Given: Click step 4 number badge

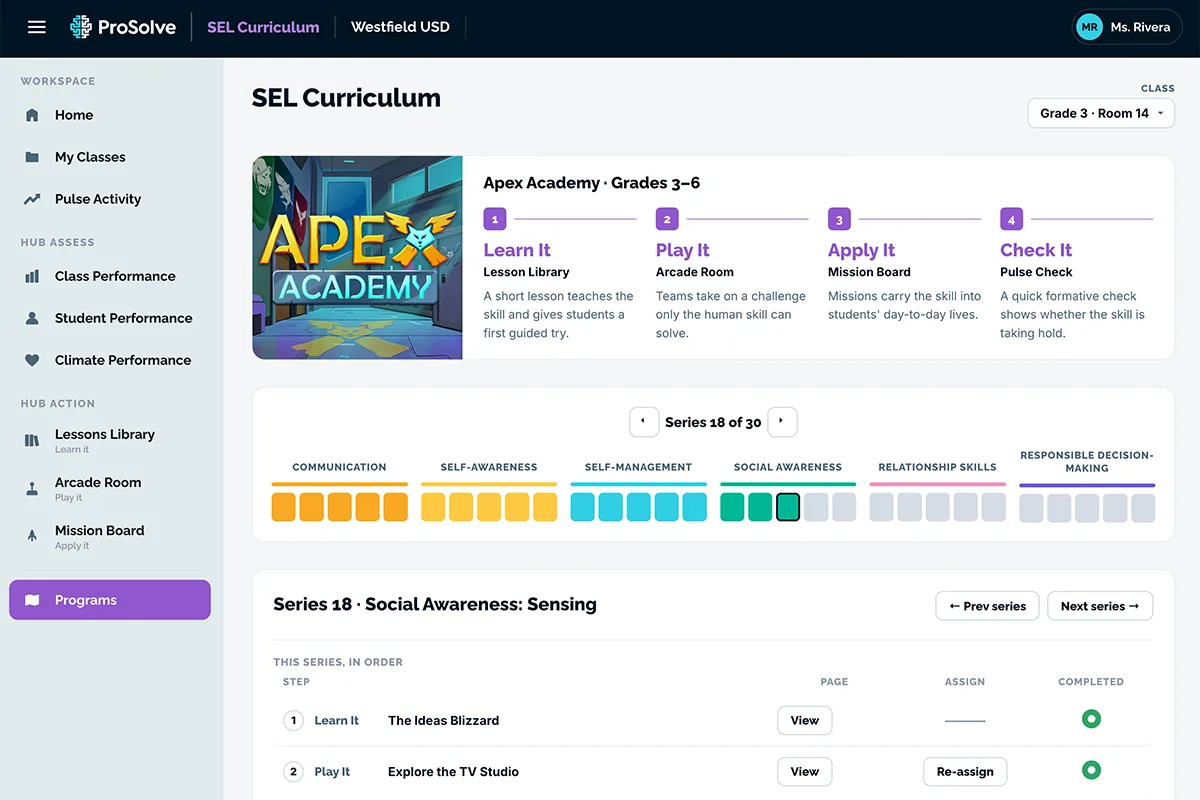Looking at the screenshot, I should click(x=1011, y=219).
